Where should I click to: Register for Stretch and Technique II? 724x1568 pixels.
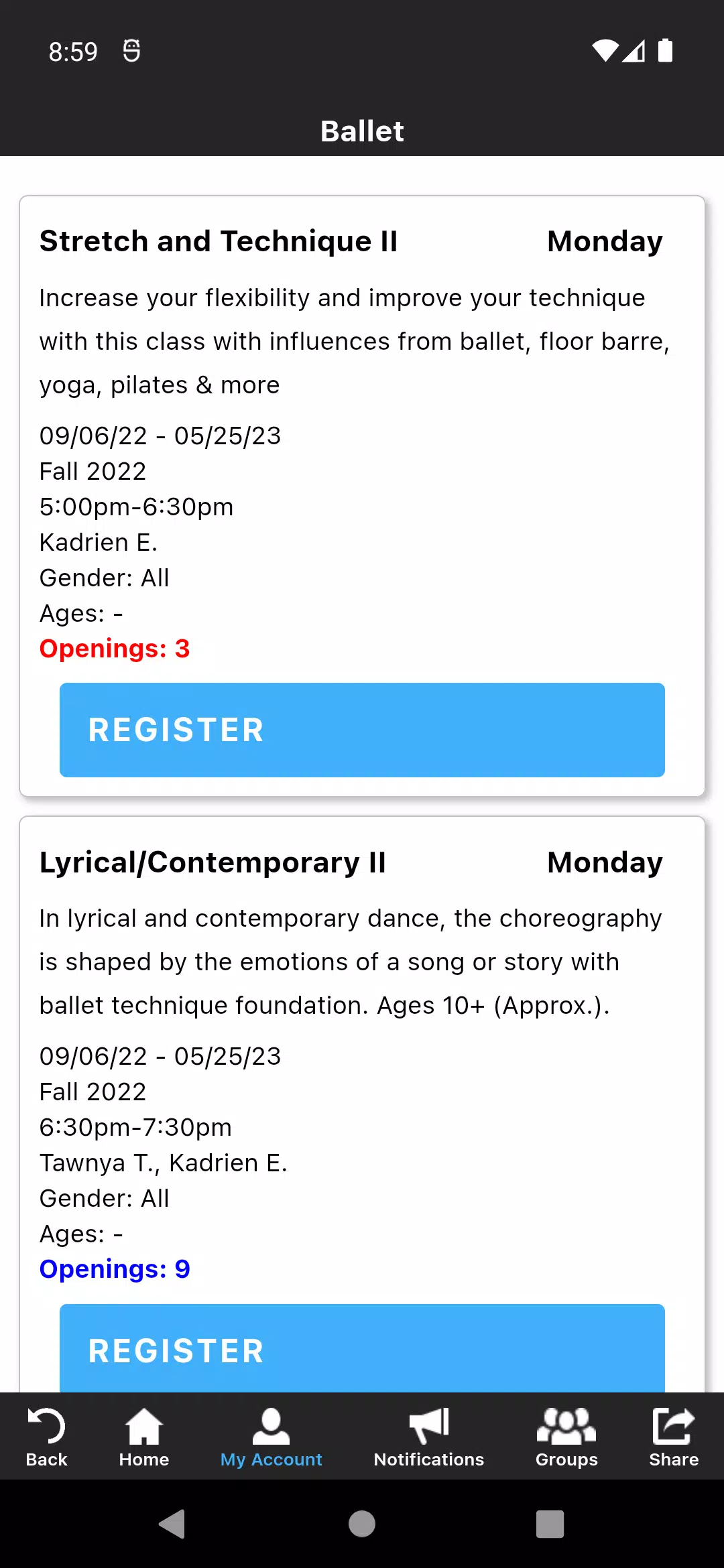click(x=362, y=730)
